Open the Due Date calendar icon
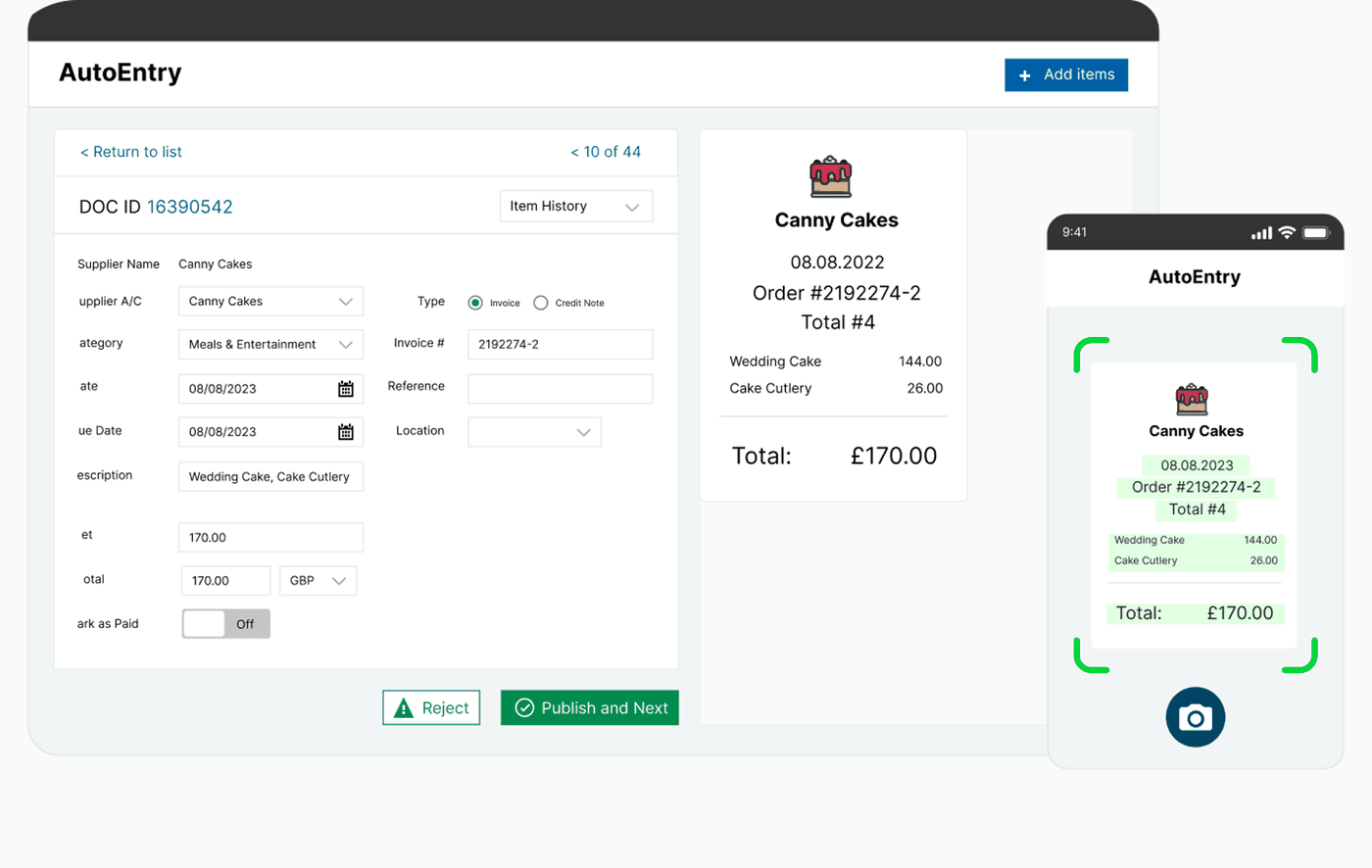This screenshot has height=868, width=1372. tap(346, 432)
